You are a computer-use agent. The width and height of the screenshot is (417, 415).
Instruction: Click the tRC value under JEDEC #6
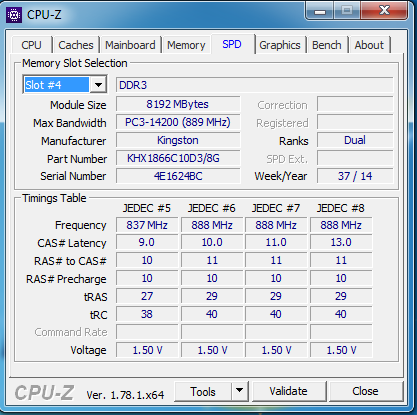(212, 314)
